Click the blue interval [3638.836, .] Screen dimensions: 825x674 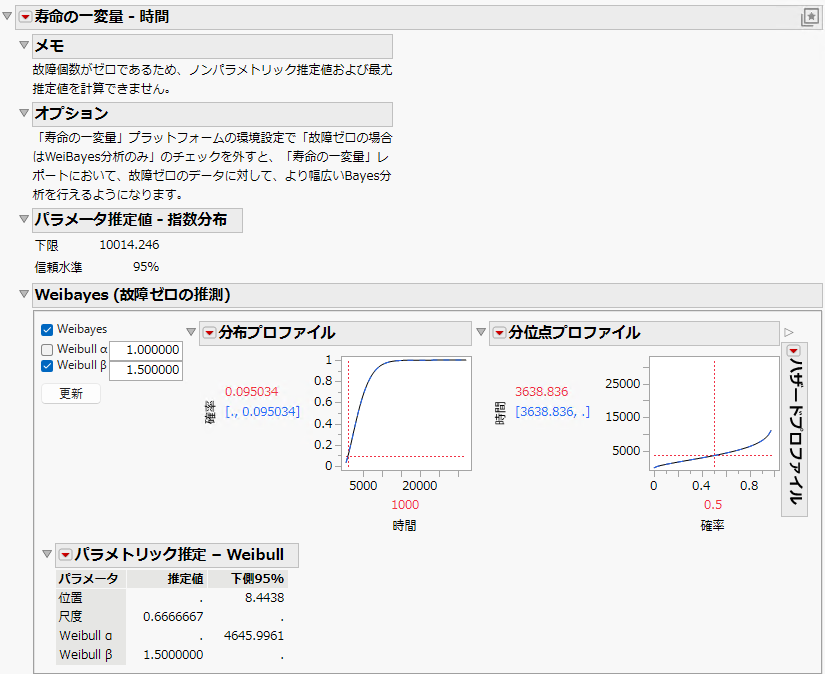click(552, 412)
